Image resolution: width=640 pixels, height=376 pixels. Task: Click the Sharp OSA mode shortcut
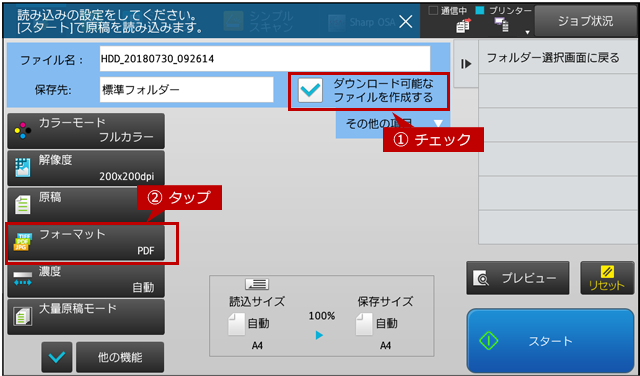point(362,22)
